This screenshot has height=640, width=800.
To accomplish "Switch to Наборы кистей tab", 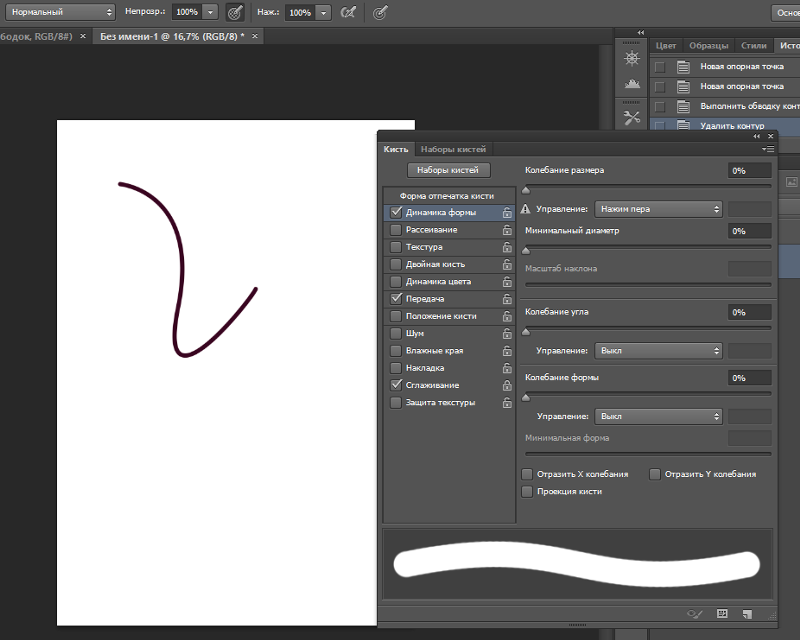I will click(x=453, y=149).
